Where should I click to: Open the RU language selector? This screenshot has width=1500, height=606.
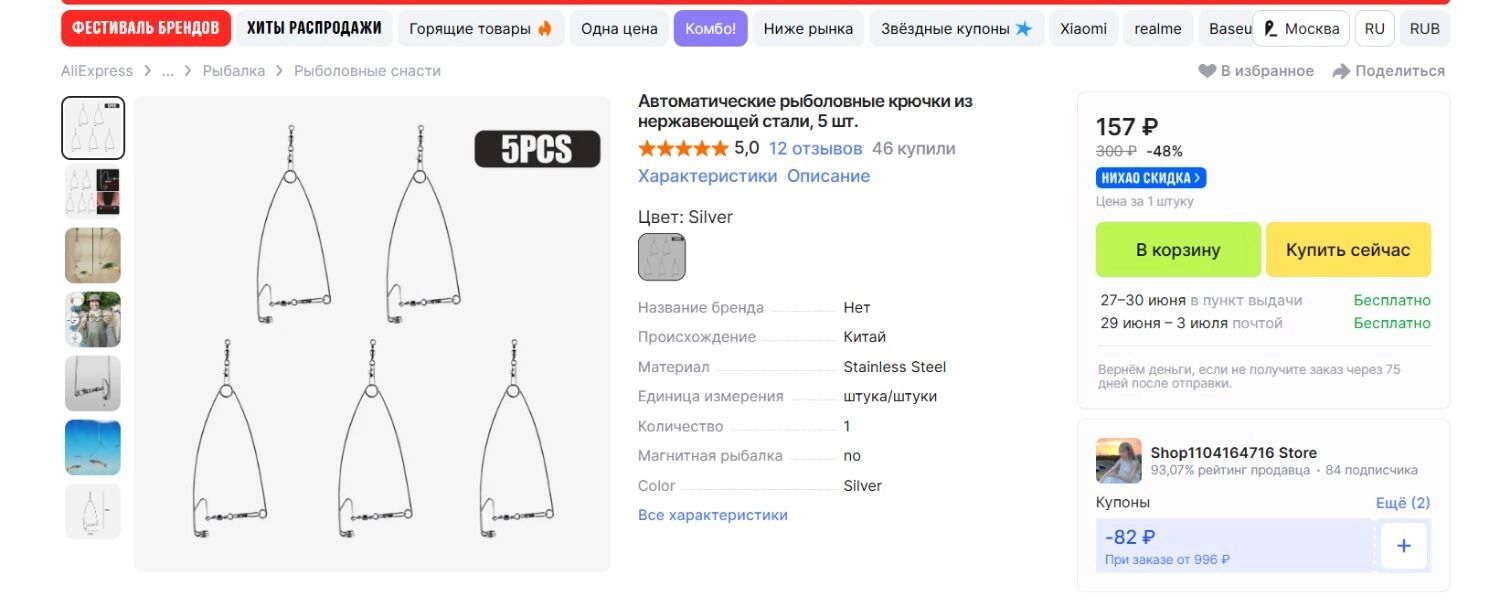(1374, 29)
